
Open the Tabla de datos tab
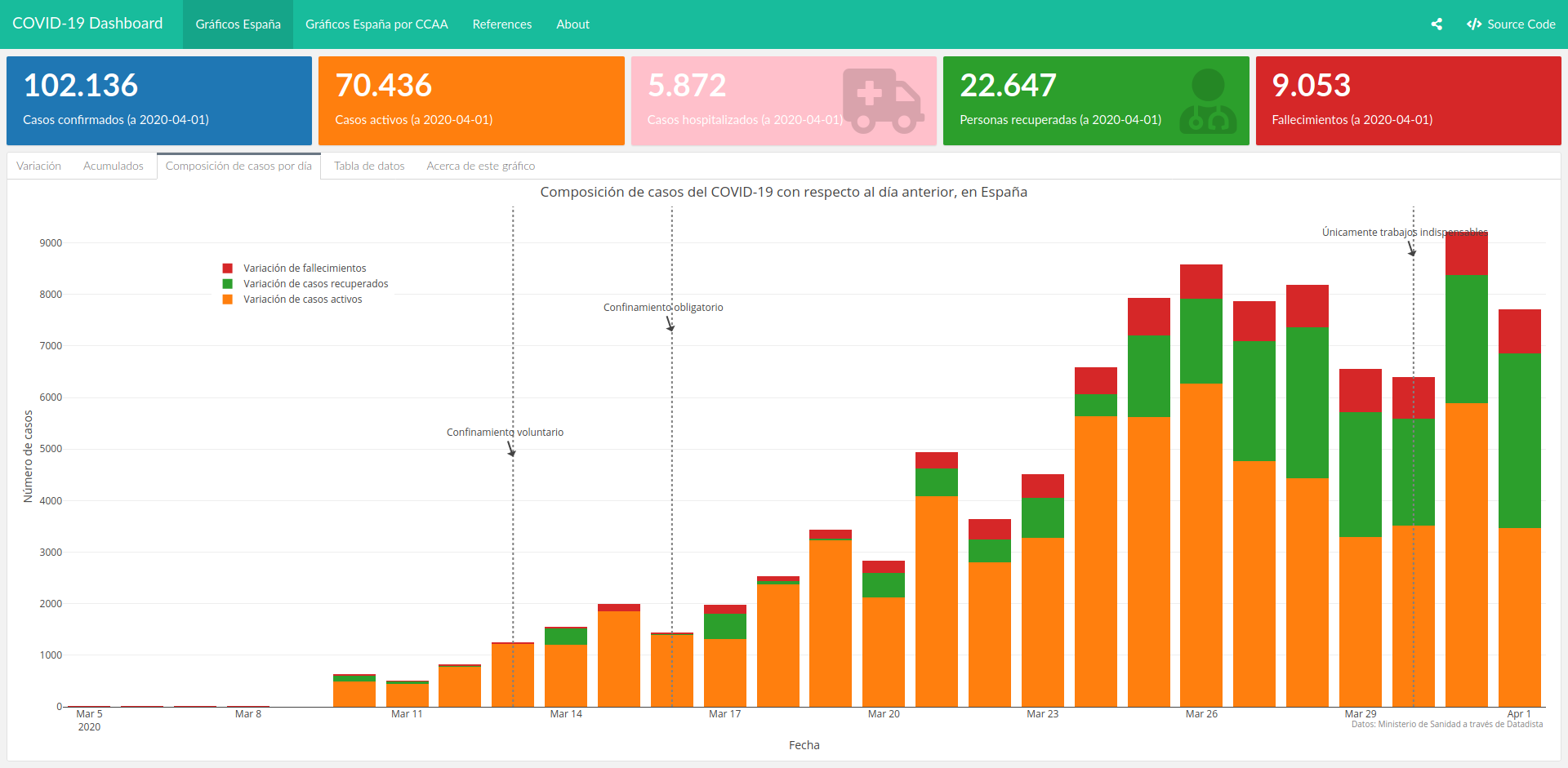(369, 166)
